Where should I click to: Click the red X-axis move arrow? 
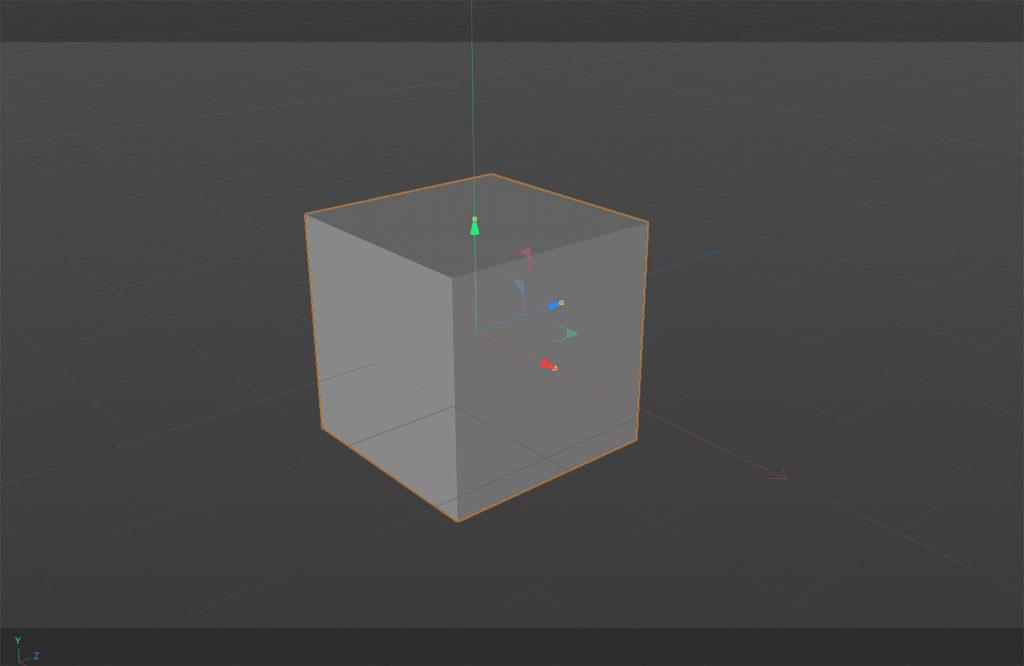[x=546, y=364]
